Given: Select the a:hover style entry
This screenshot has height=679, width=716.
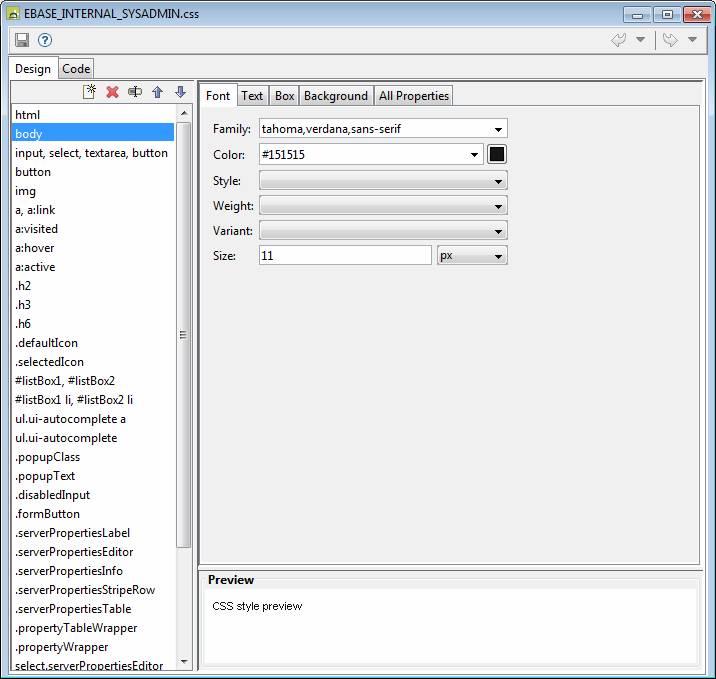Looking at the screenshot, I should pyautogui.click(x=35, y=248).
